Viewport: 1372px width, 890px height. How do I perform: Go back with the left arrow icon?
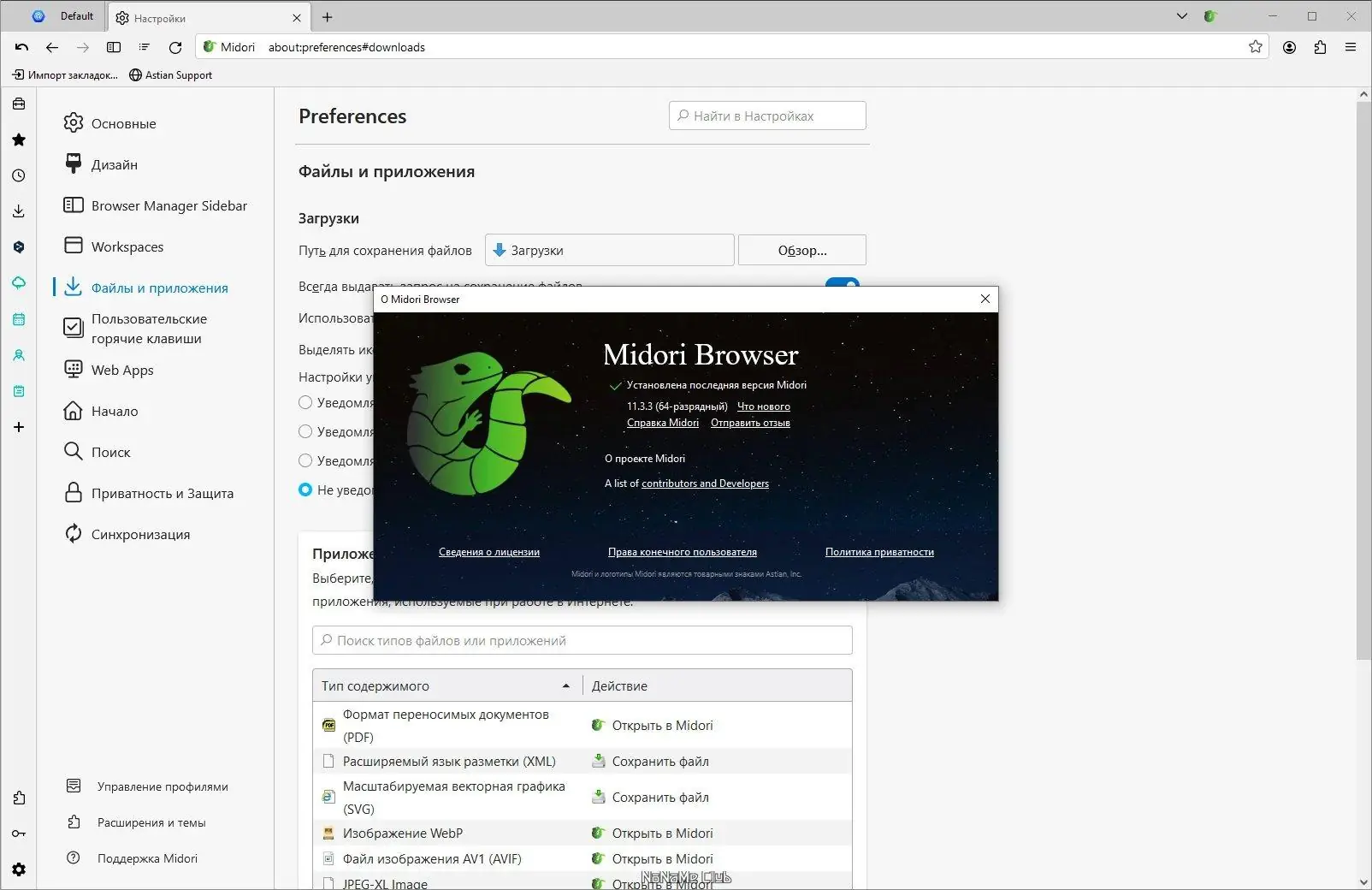pos(52,47)
